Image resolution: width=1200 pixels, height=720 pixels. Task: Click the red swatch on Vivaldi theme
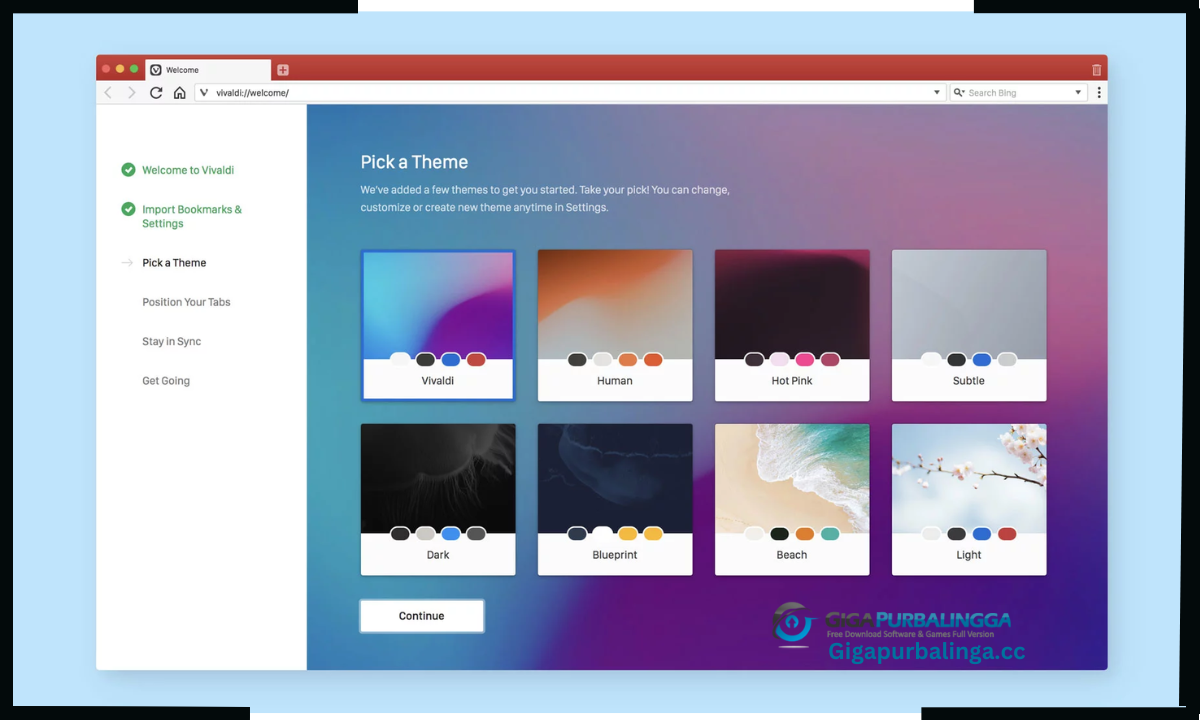(x=476, y=360)
